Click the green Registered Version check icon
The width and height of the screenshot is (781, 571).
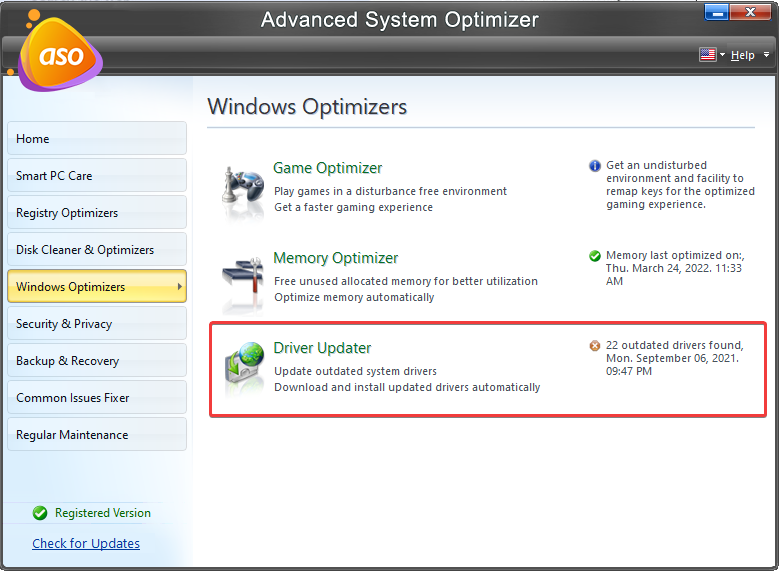click(x=40, y=513)
